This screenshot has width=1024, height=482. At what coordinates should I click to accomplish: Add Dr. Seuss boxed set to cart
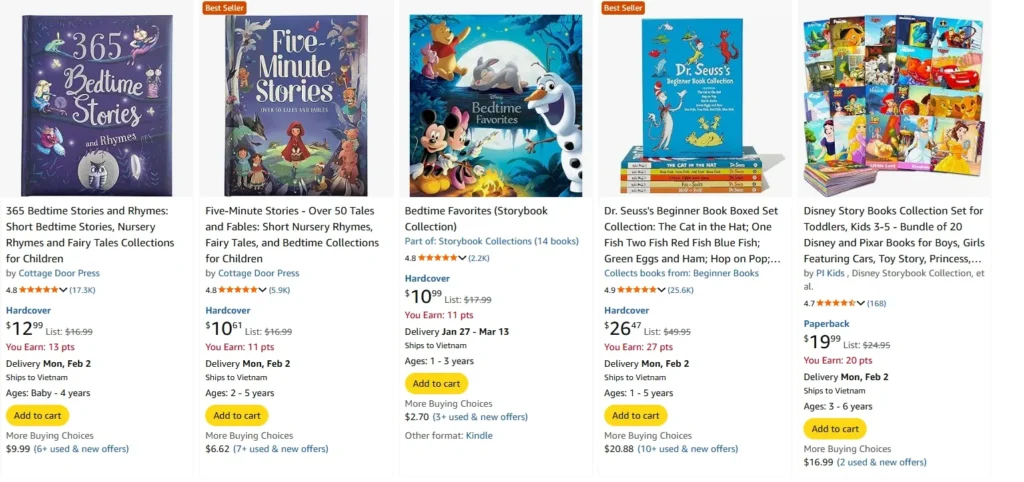coord(635,416)
